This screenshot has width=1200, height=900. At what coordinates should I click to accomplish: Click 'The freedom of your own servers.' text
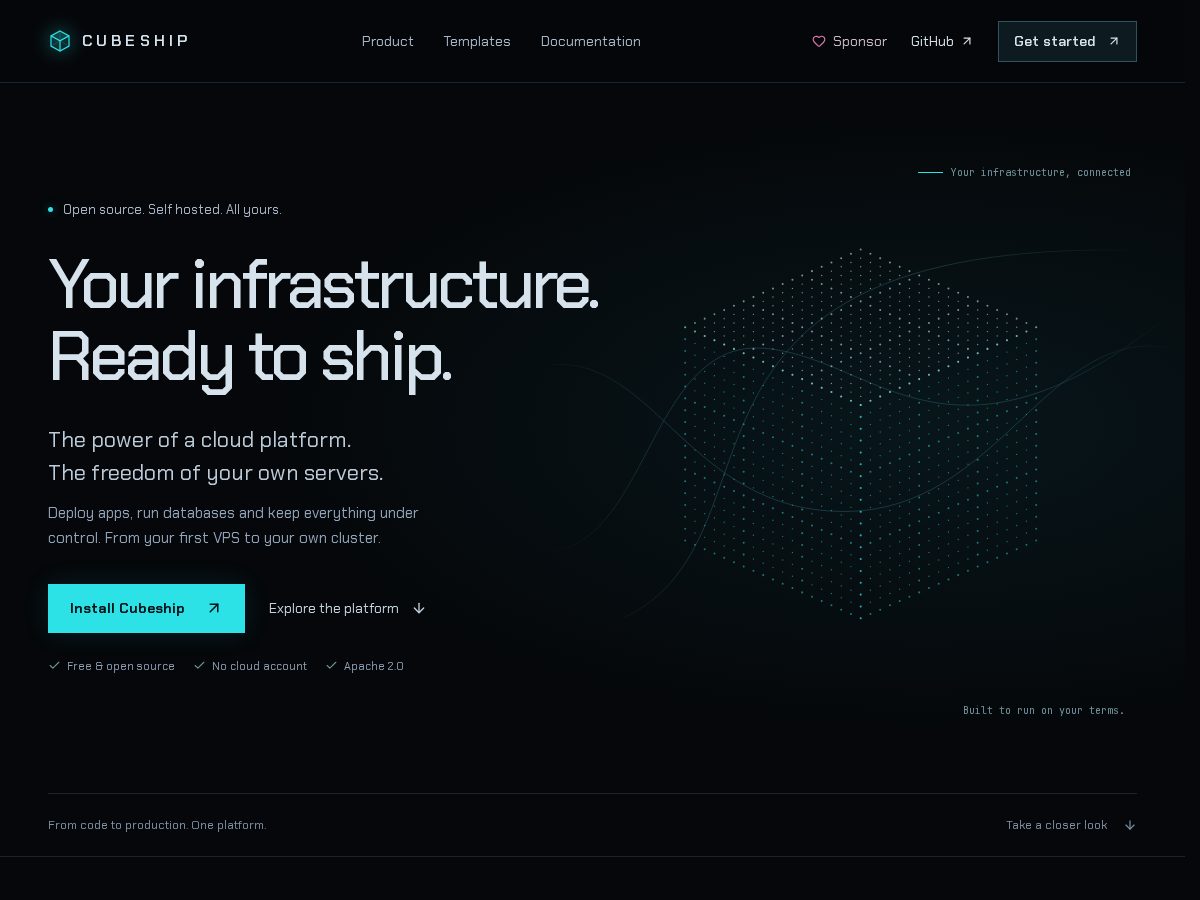[216, 472]
